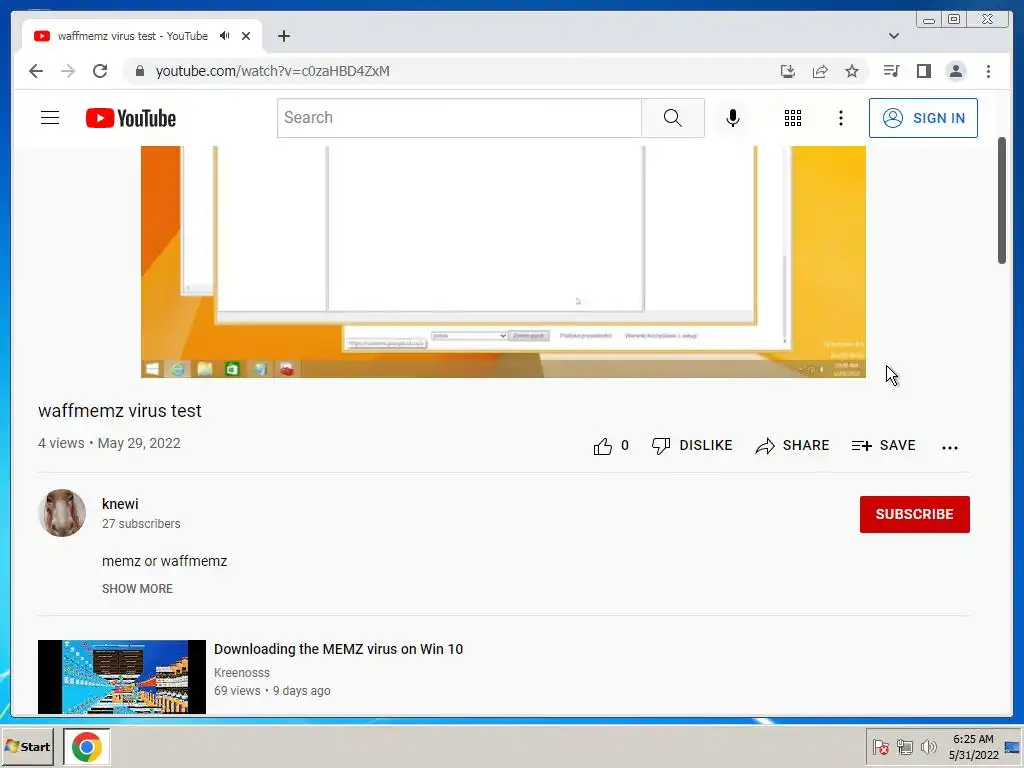The image size is (1024, 768).
Task: Click the page vertical scrollbar
Action: [1002, 200]
